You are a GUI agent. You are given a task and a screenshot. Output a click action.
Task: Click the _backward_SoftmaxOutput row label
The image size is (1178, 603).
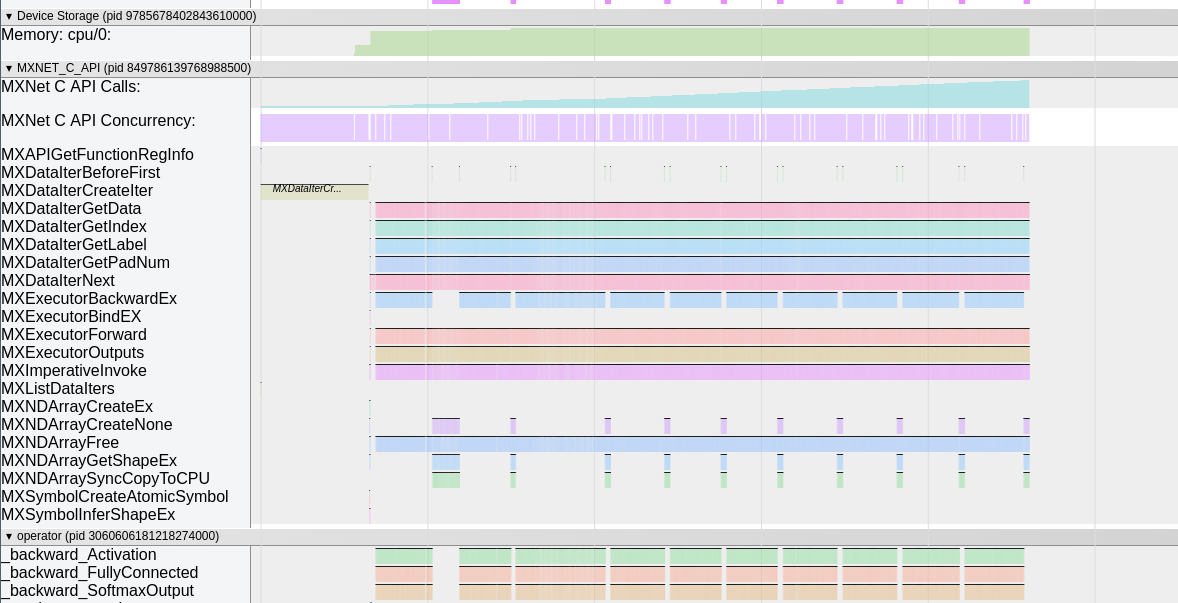tap(98, 591)
